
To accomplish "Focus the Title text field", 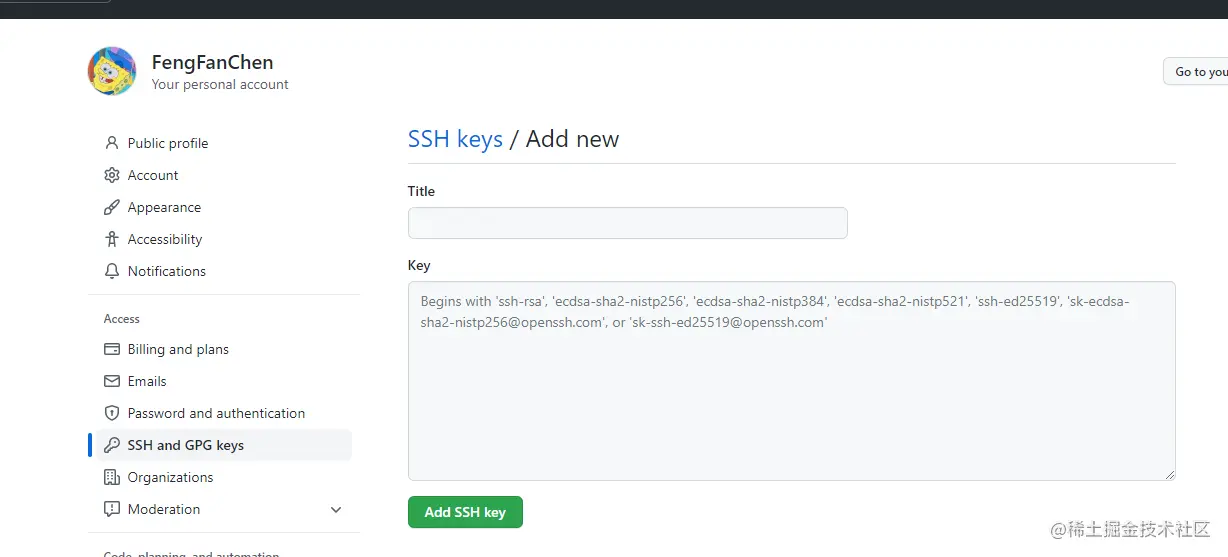I will (x=627, y=223).
